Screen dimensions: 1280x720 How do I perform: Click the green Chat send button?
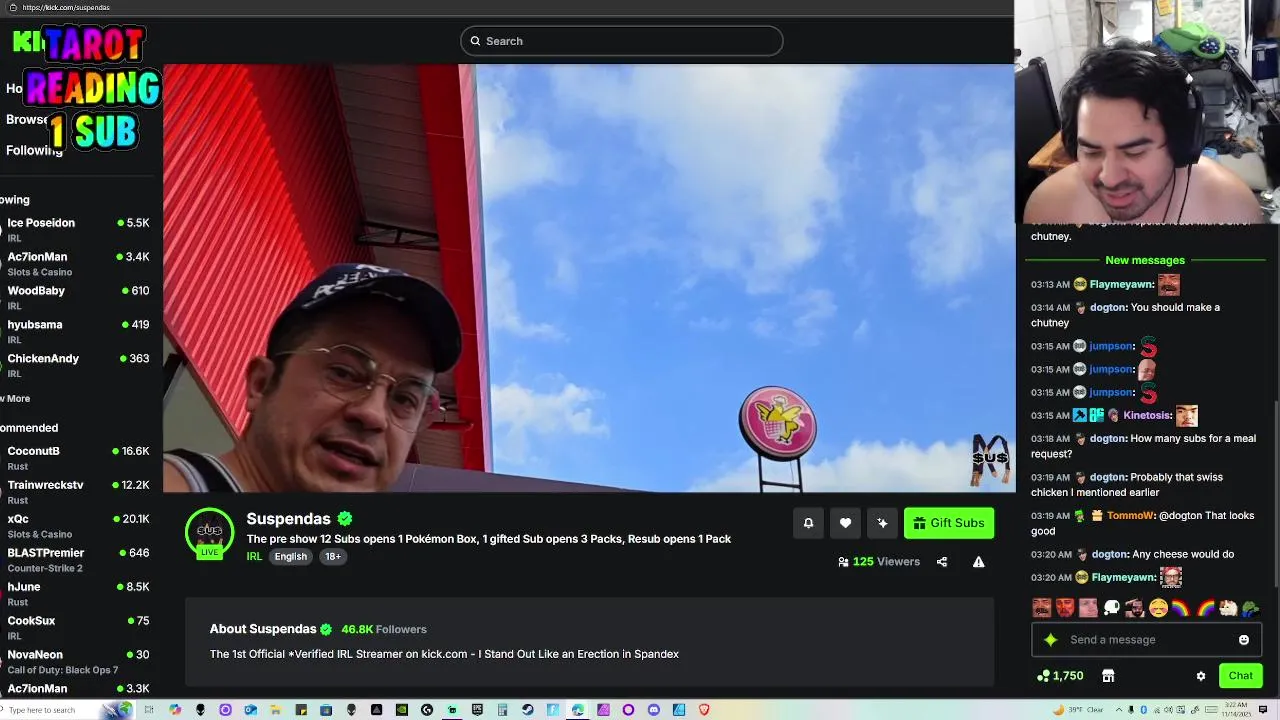(1240, 676)
